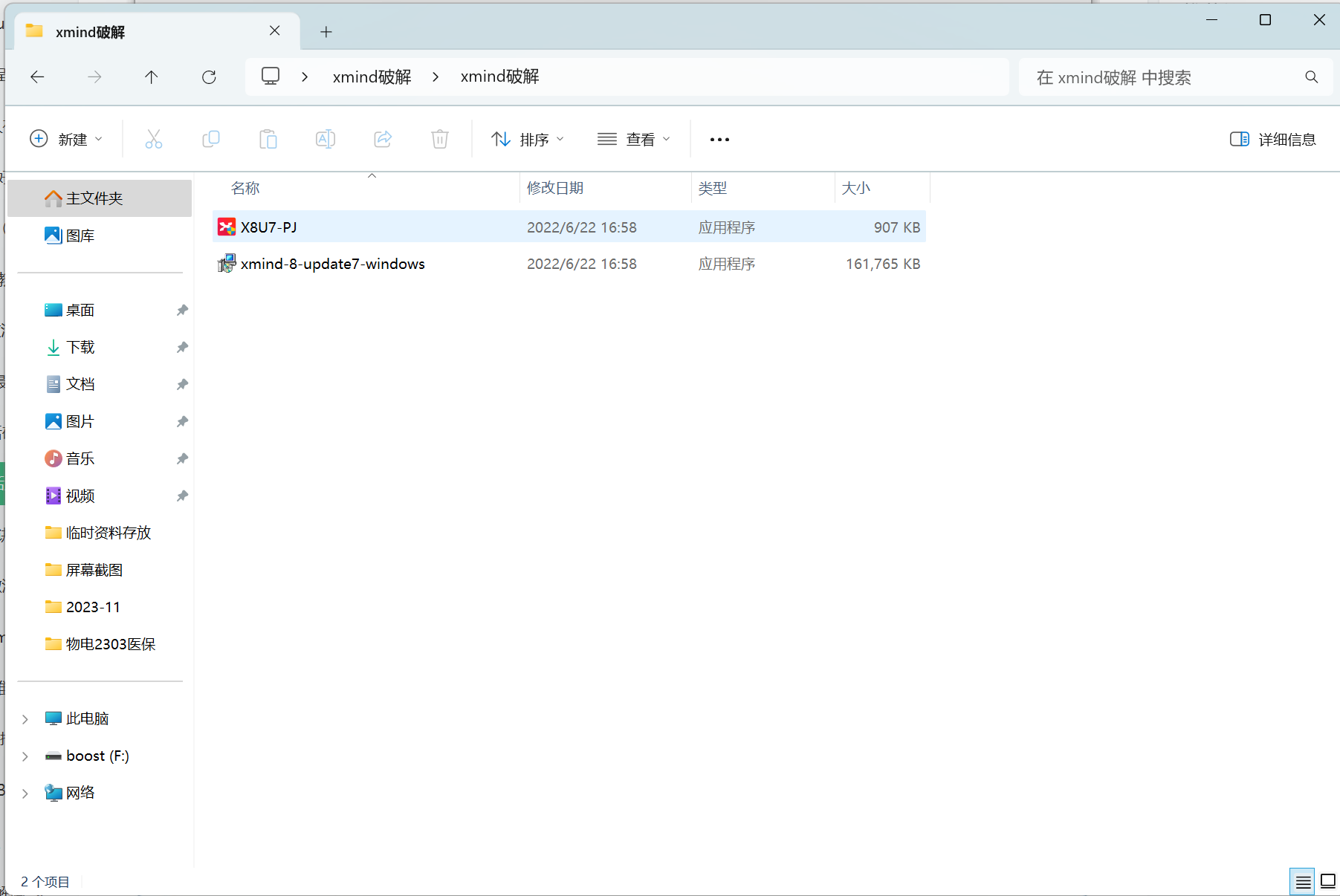Click the Delete trash icon
1340x896 pixels.
pos(440,139)
